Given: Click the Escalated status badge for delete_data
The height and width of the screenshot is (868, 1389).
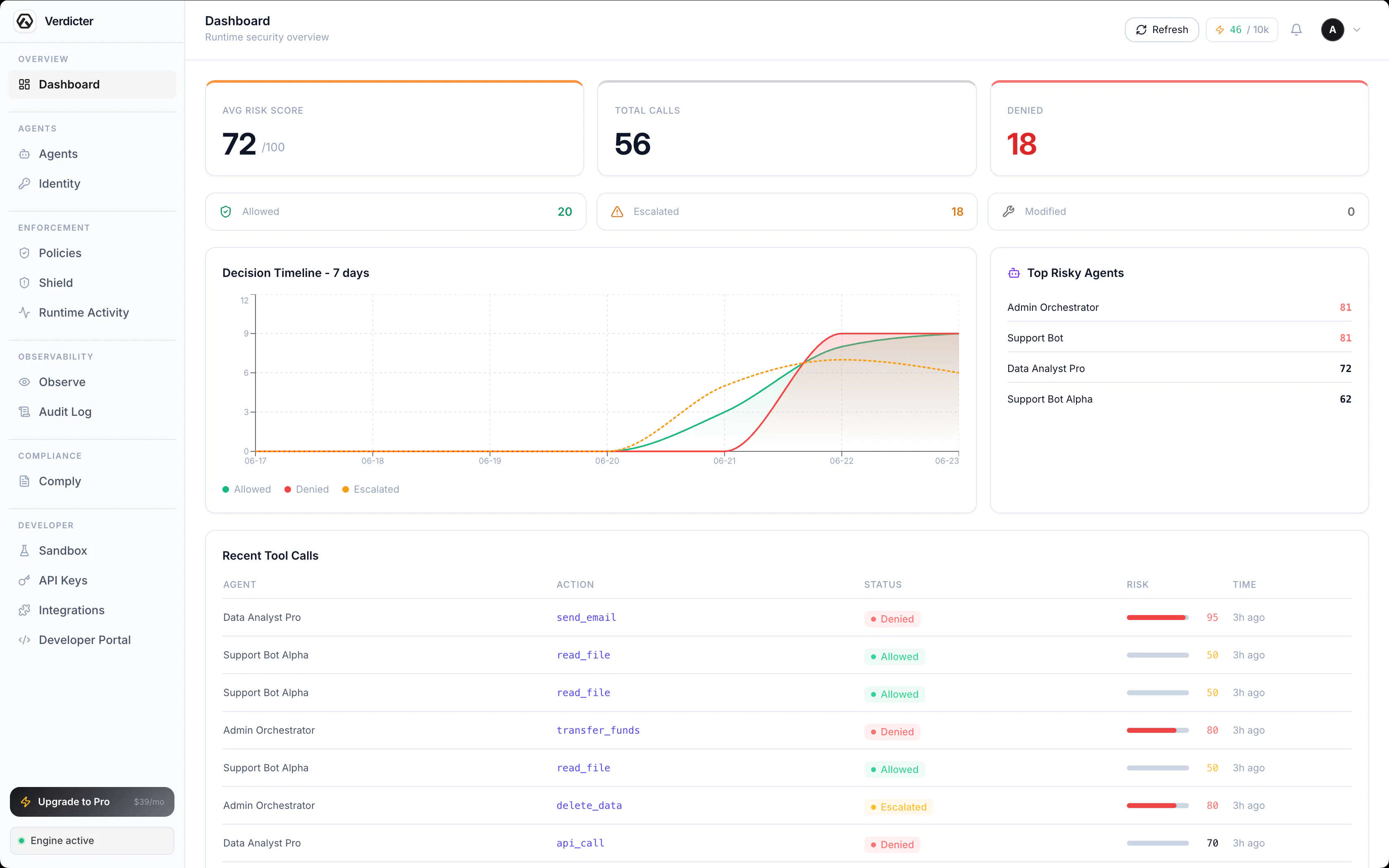Looking at the screenshot, I should point(898,807).
